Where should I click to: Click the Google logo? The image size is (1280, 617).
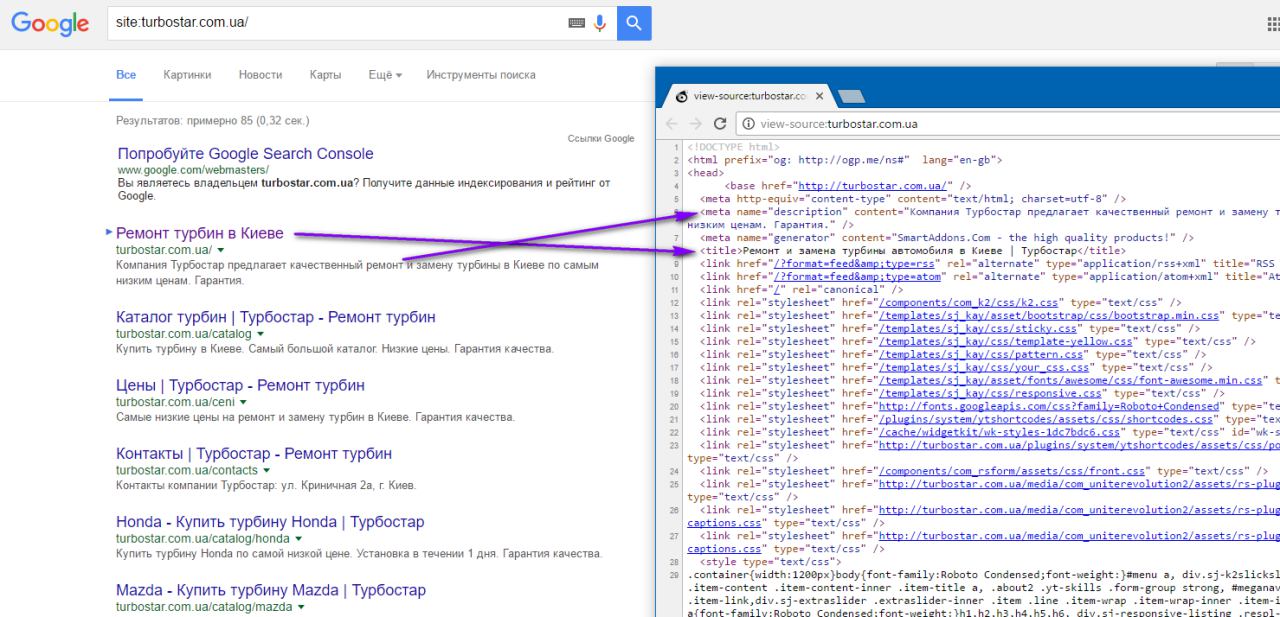[x=50, y=23]
